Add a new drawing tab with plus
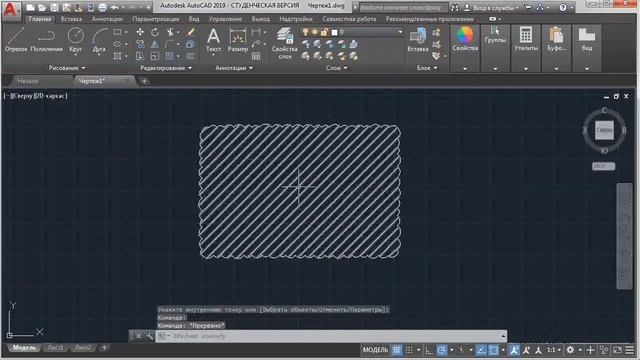The height and width of the screenshot is (360, 640). (x=144, y=81)
